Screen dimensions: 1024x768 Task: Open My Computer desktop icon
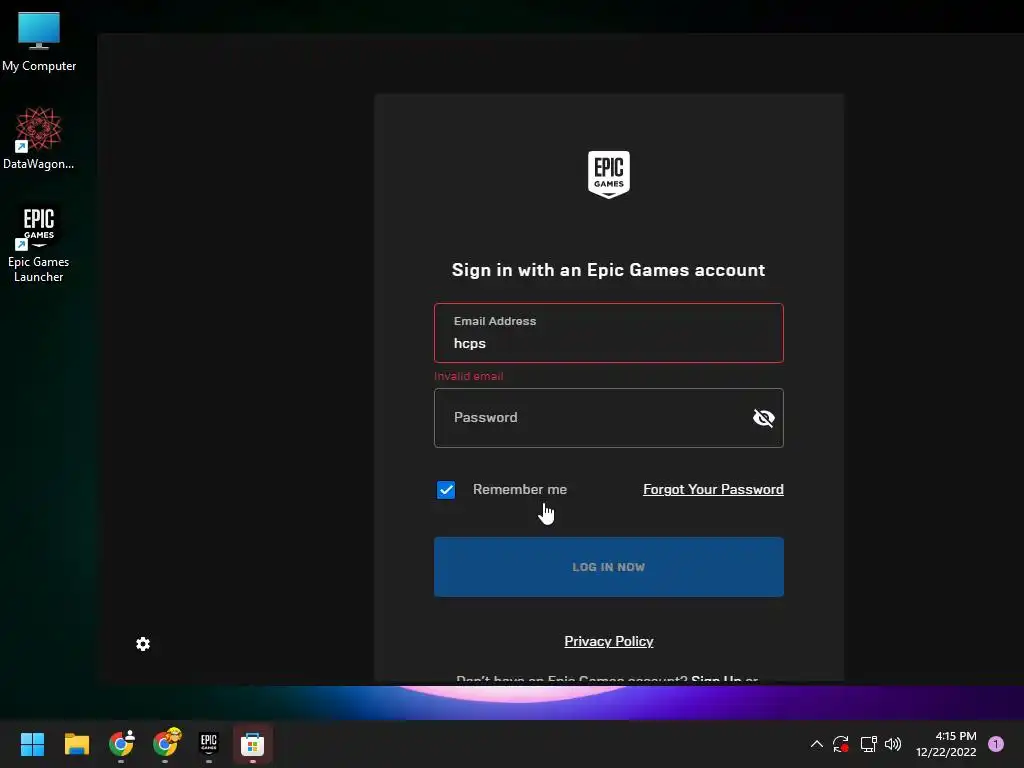coord(39,42)
